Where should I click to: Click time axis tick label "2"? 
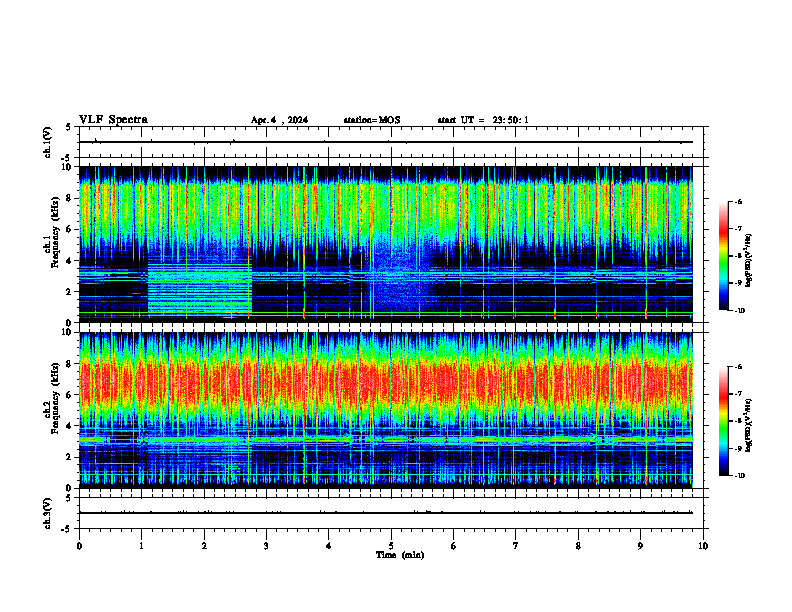(204, 546)
